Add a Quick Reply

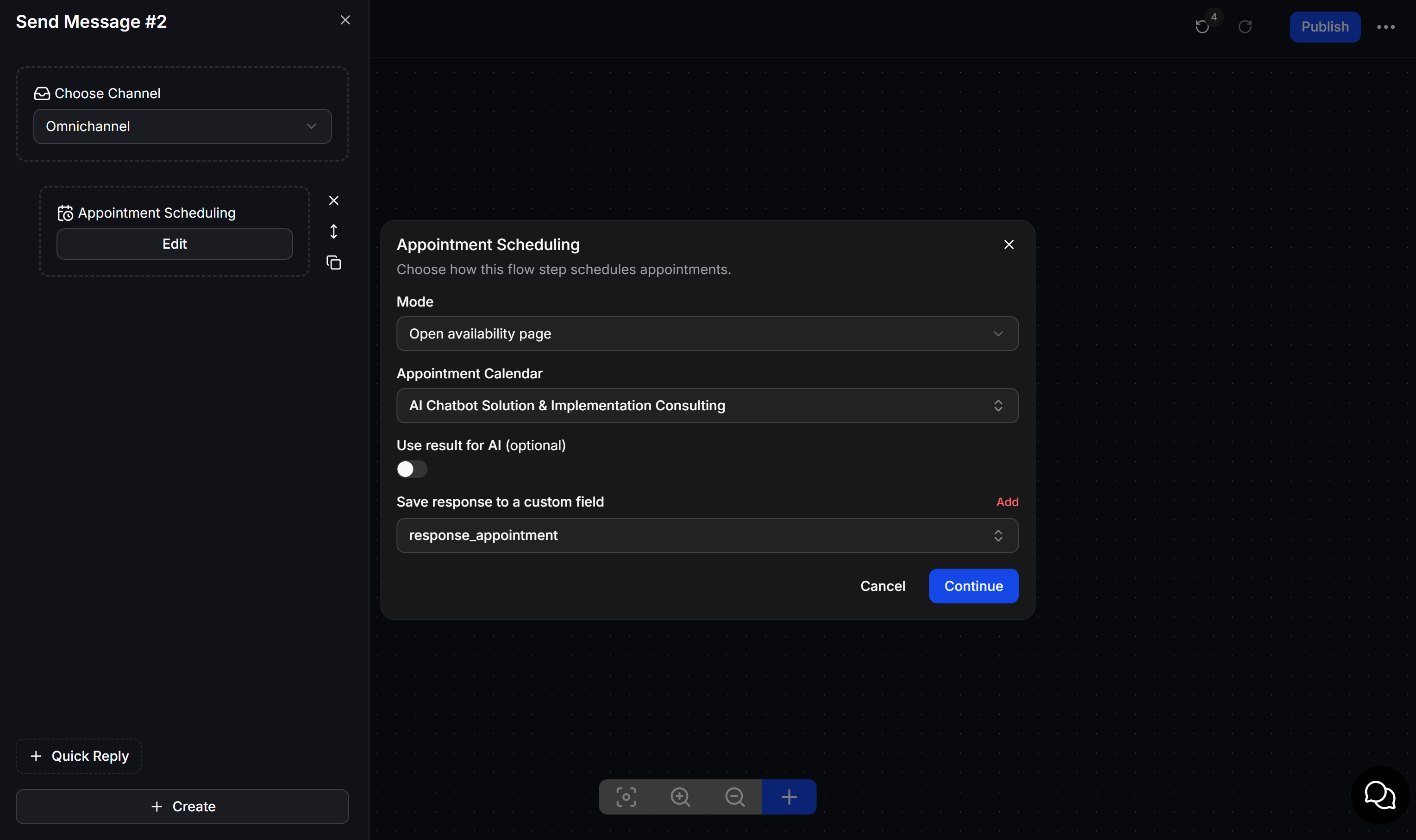(x=79, y=756)
